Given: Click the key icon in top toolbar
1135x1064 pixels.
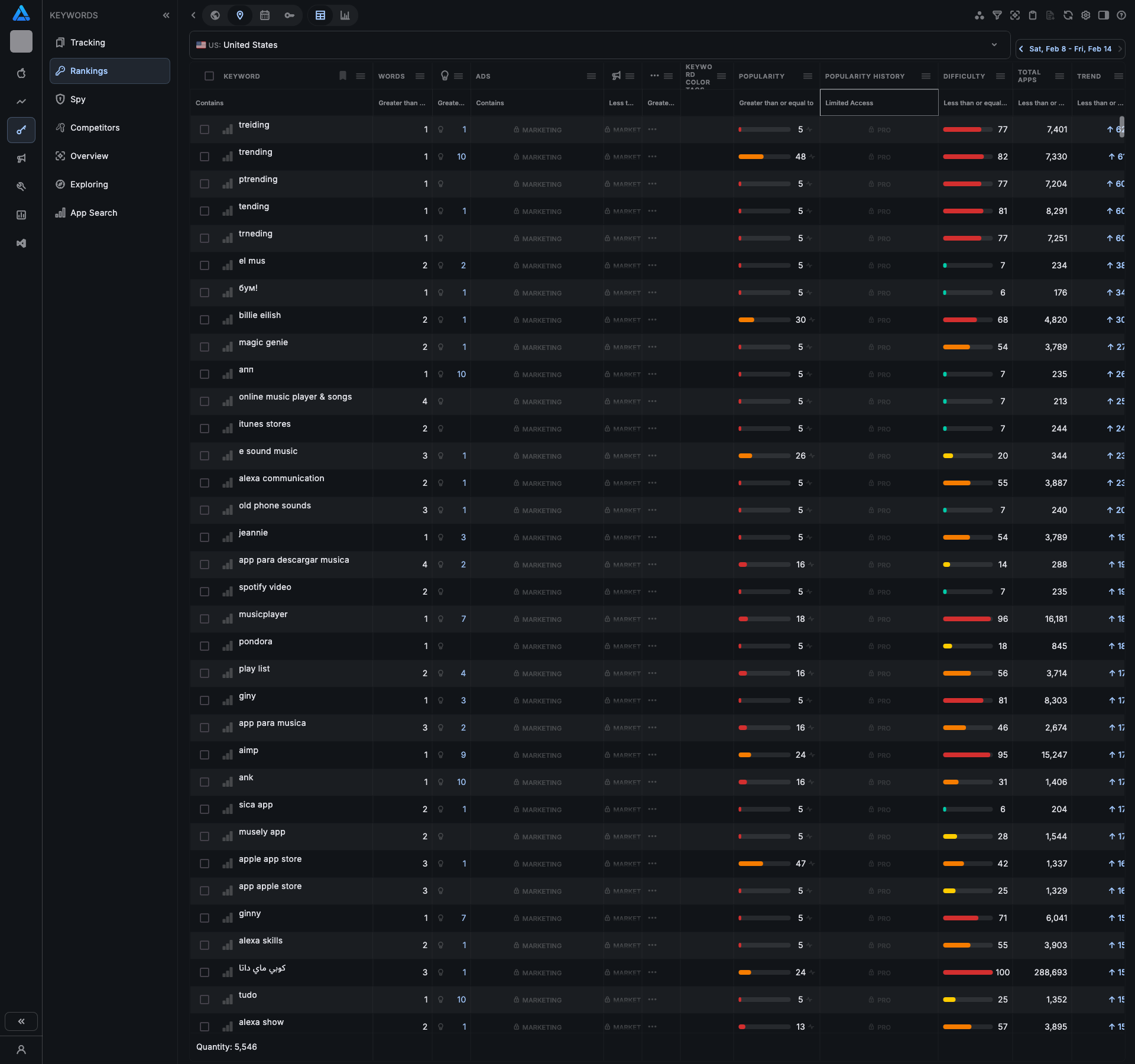Looking at the screenshot, I should point(289,15).
